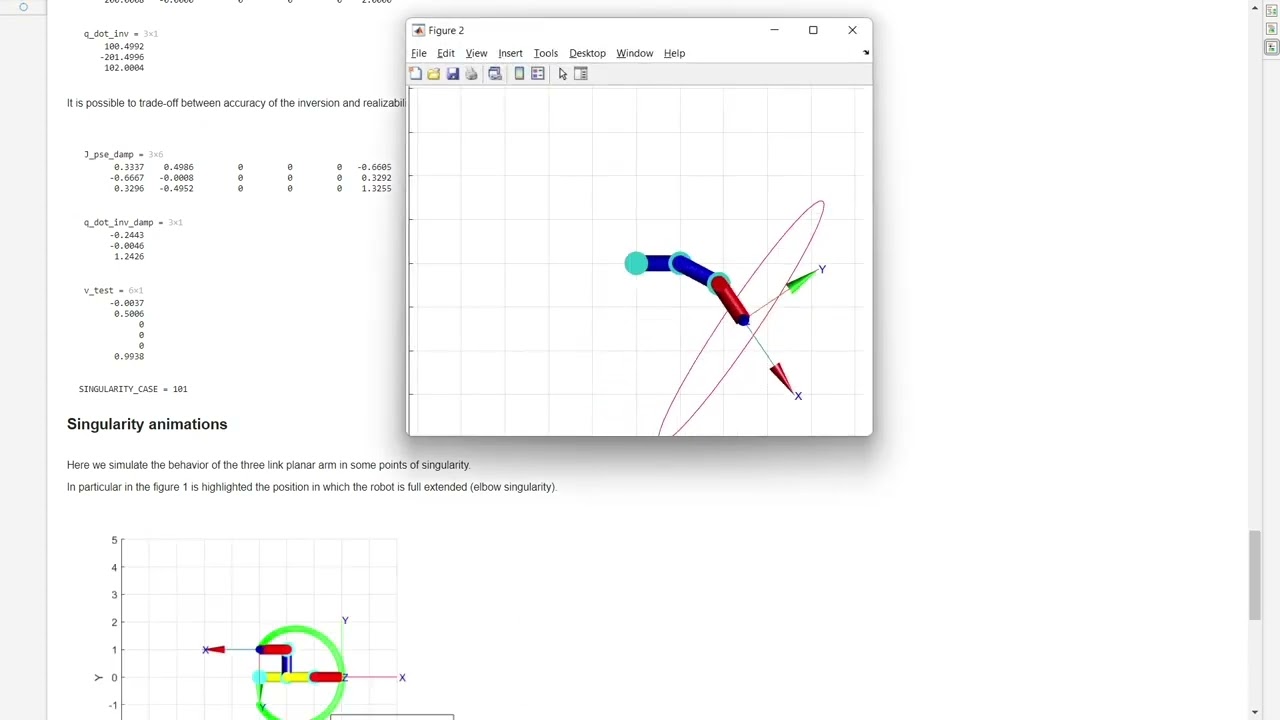Click value -201.4996 in q_dot_inv output
Image resolution: width=1280 pixels, height=720 pixels.
click(122, 57)
